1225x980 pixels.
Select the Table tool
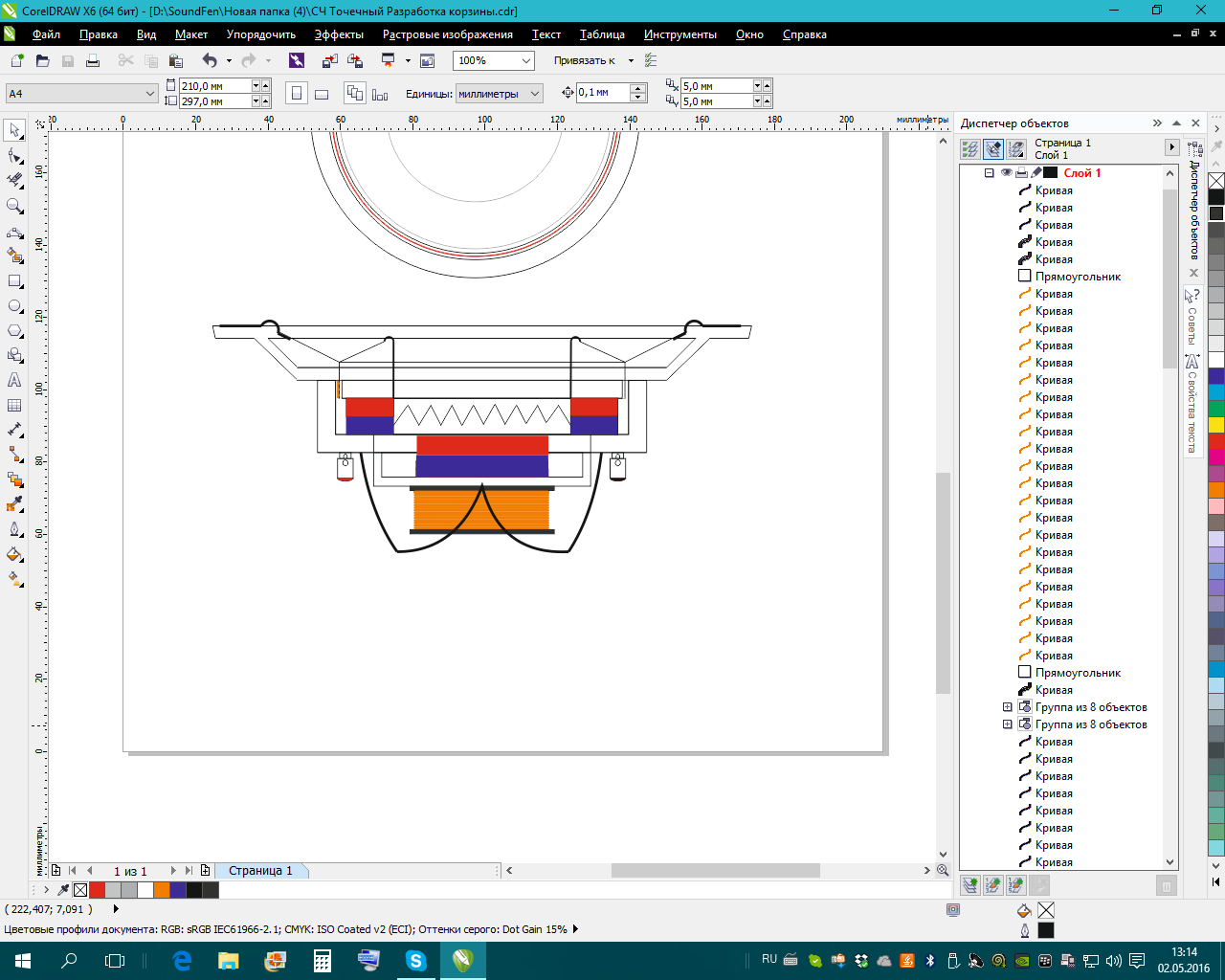14,405
